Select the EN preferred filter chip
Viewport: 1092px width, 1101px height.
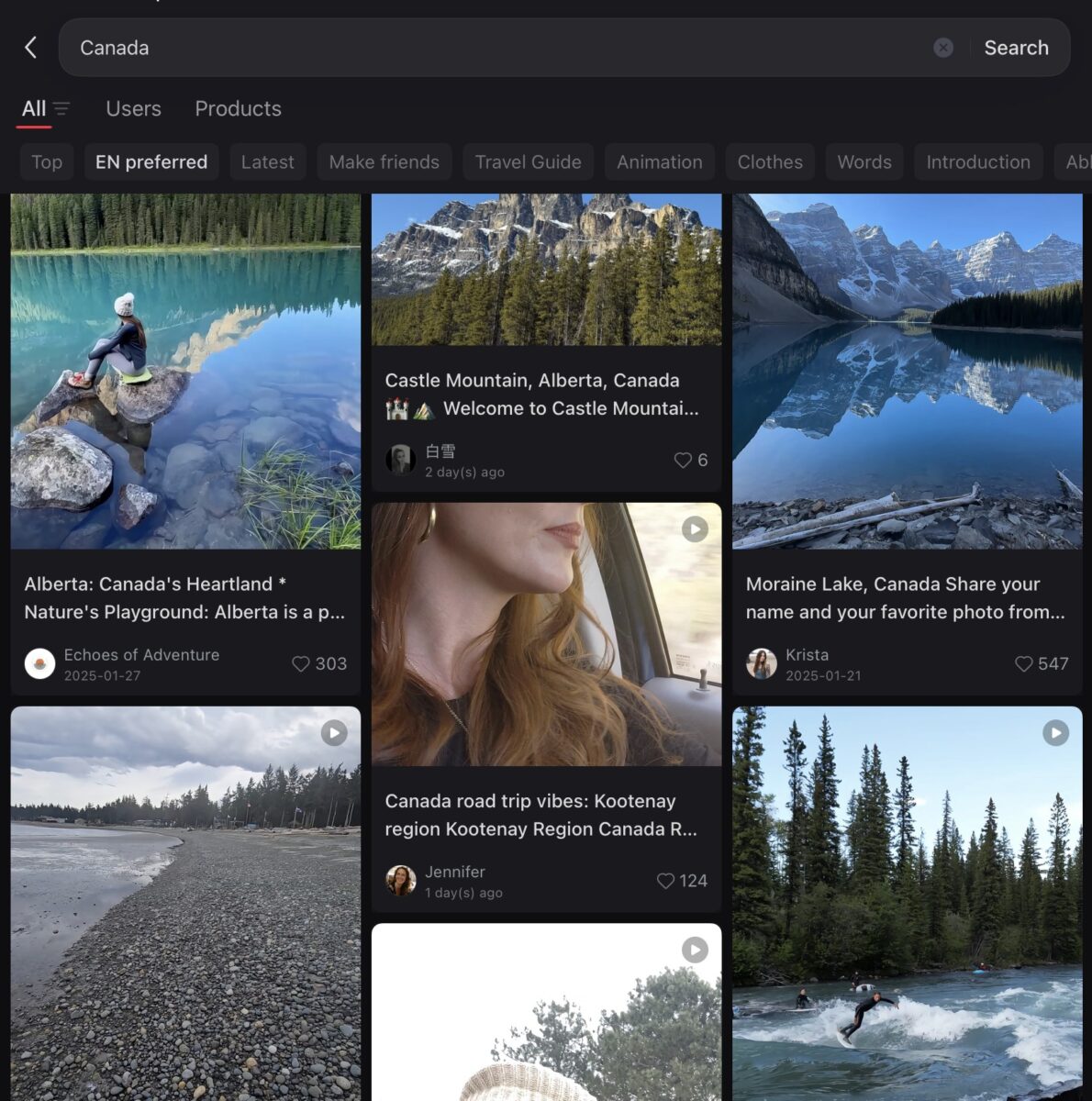click(x=151, y=162)
